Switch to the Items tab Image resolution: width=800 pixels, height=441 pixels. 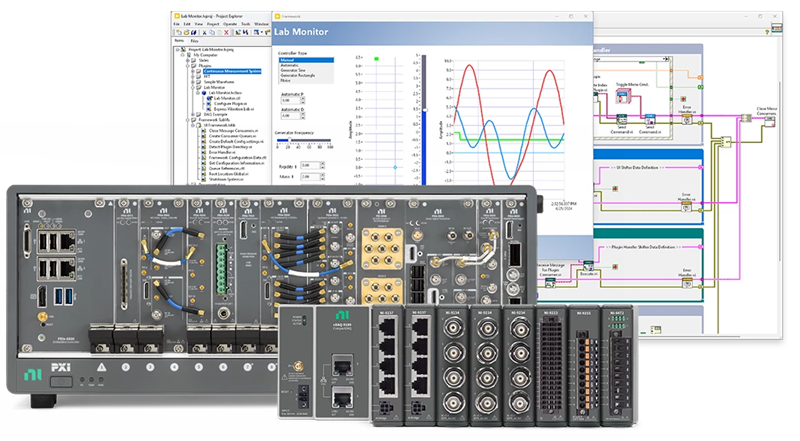tap(180, 40)
